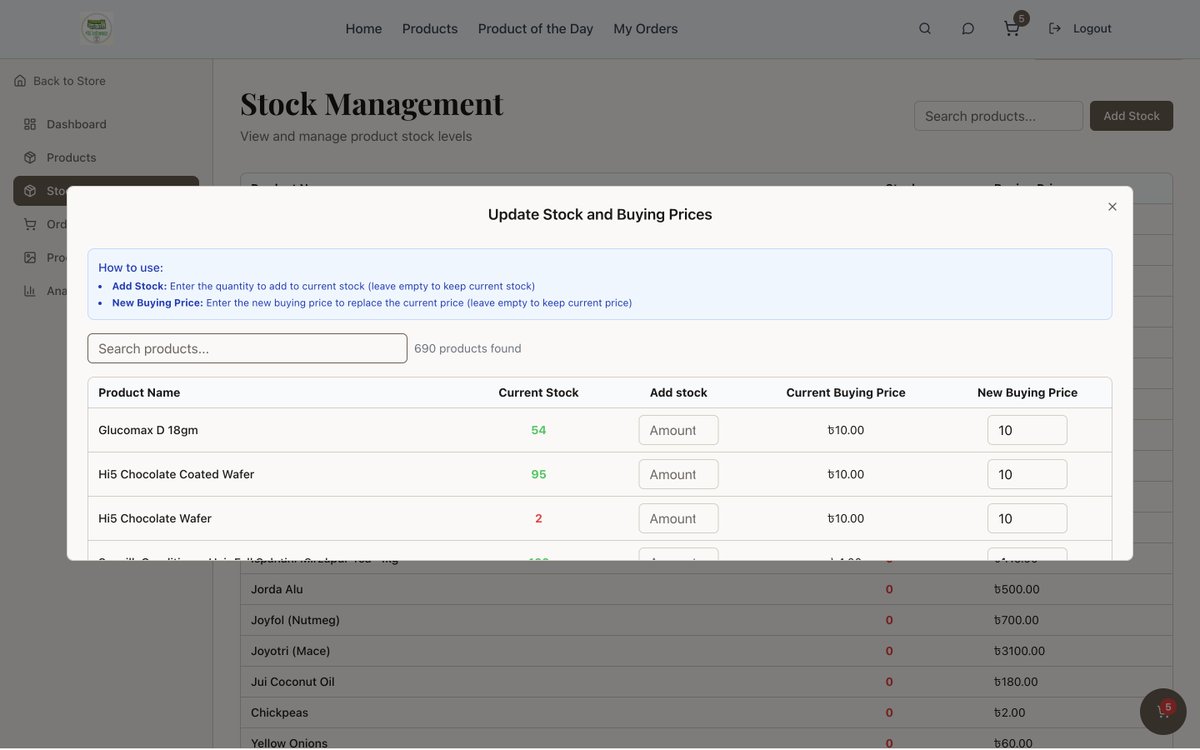Click the image icon in sidebar
1200x750 pixels.
30,257
